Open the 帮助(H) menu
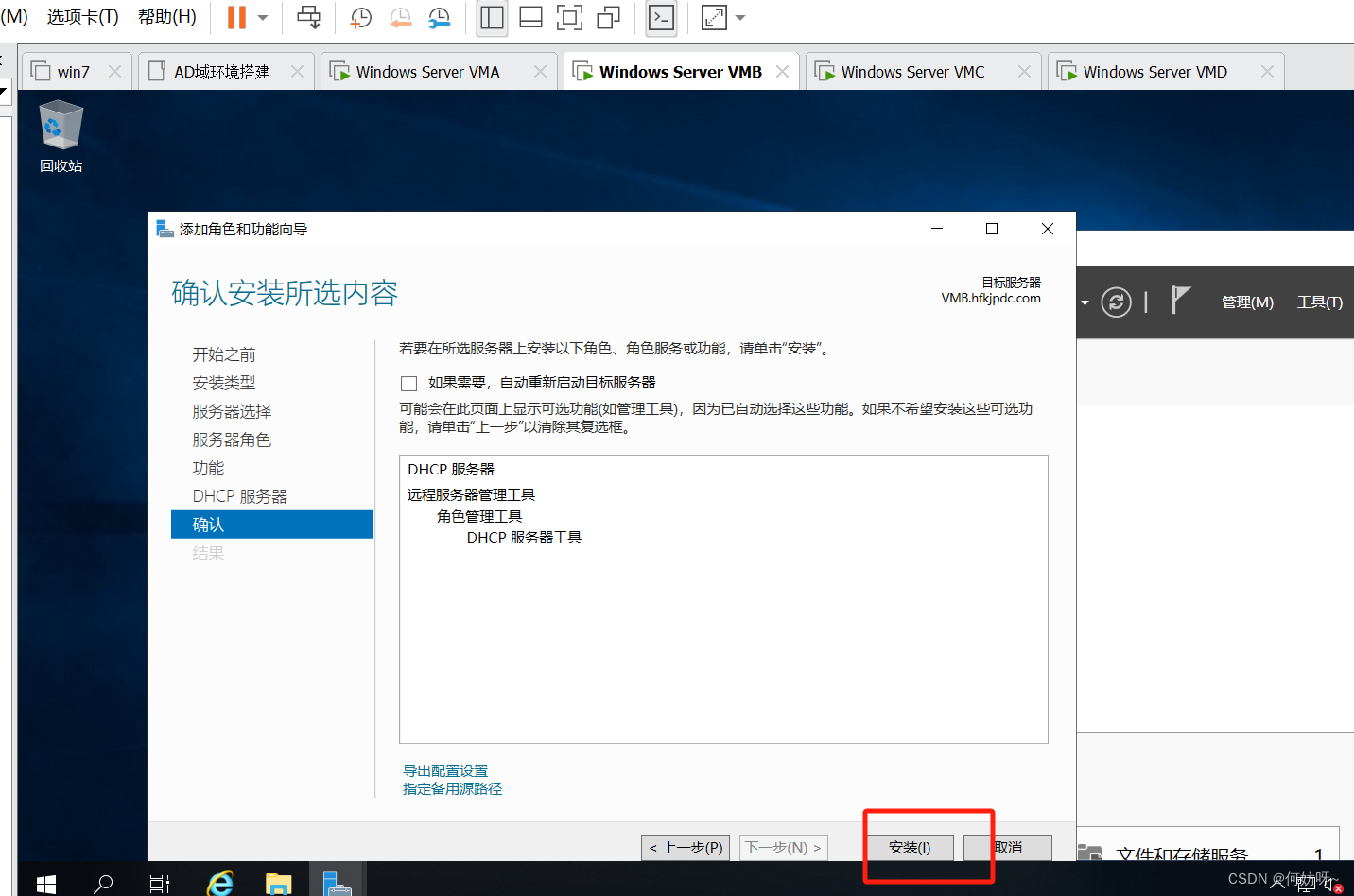Image resolution: width=1354 pixels, height=896 pixels. [167, 17]
